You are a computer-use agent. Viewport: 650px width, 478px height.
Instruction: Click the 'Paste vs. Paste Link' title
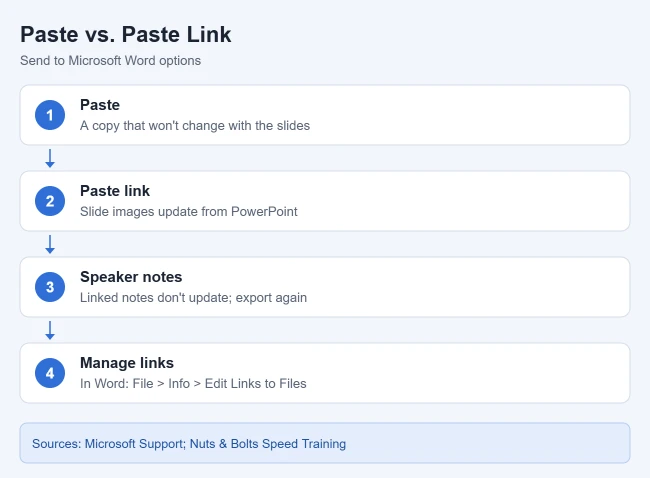click(x=126, y=34)
